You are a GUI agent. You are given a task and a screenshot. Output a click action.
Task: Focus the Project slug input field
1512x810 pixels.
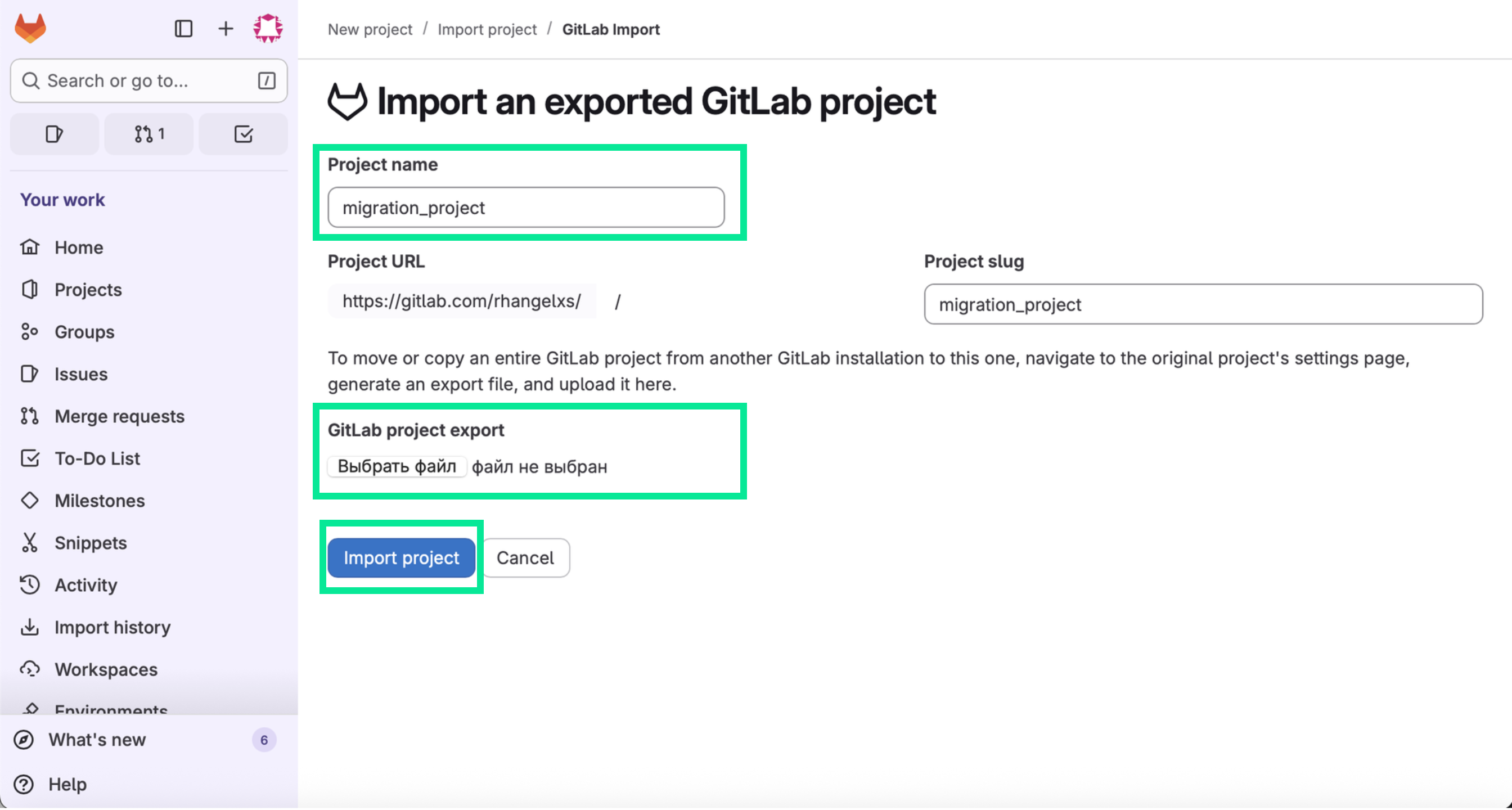[1203, 305]
